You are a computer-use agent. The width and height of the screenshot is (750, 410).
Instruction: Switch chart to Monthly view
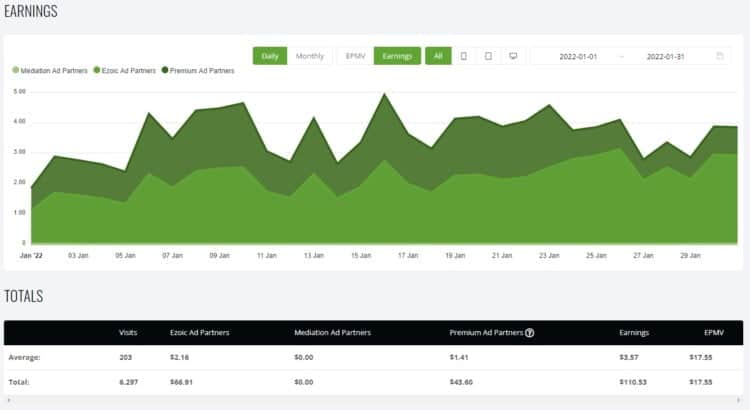[310, 56]
